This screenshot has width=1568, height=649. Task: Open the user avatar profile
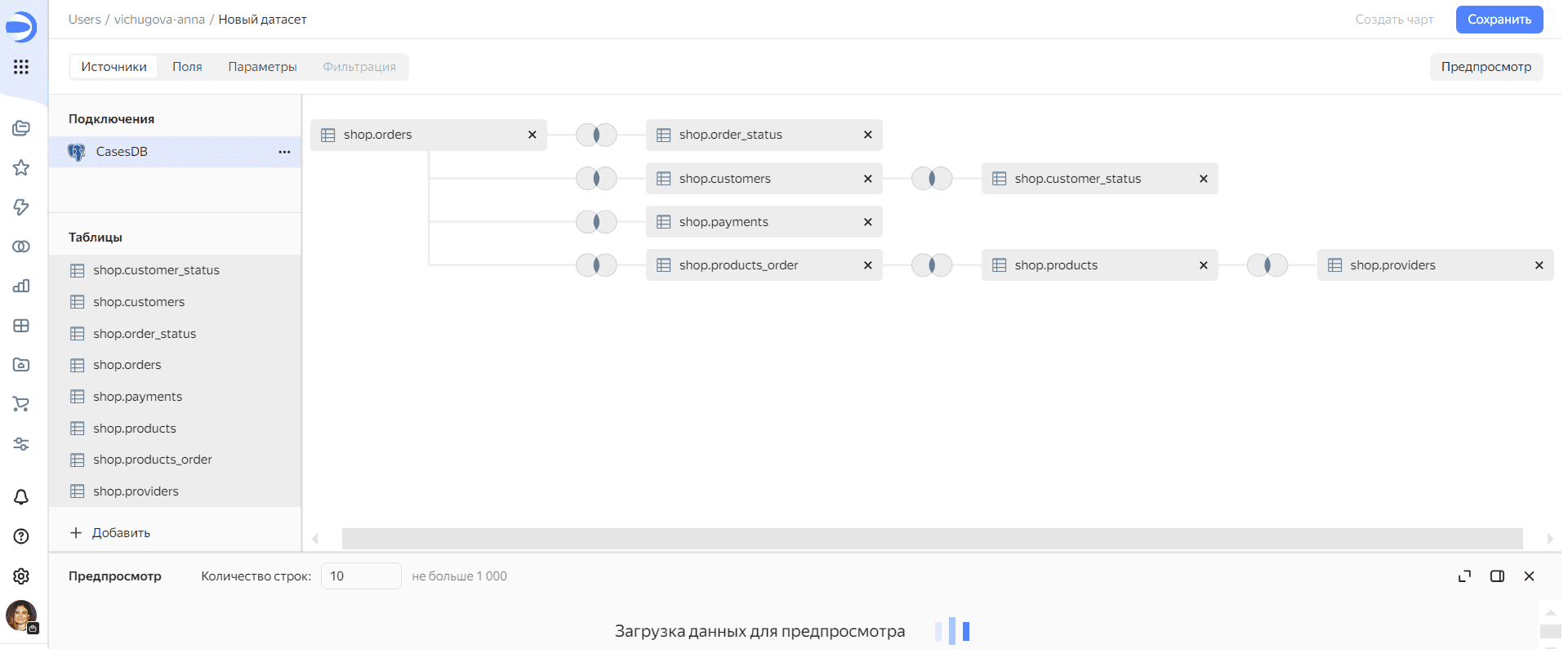21,616
